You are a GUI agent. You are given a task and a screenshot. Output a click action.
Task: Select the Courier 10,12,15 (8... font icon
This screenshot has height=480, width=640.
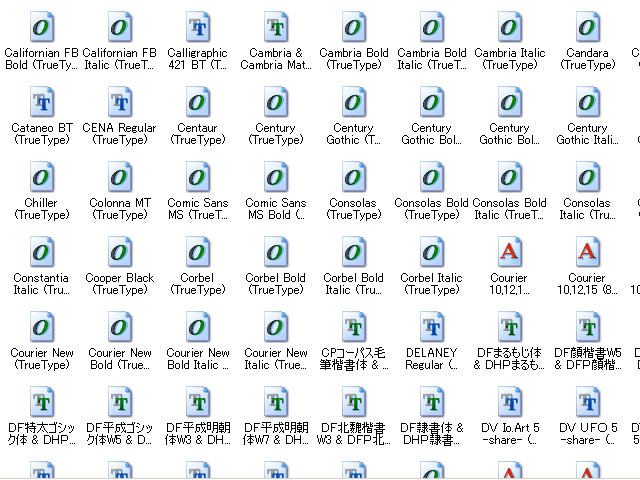(587, 252)
